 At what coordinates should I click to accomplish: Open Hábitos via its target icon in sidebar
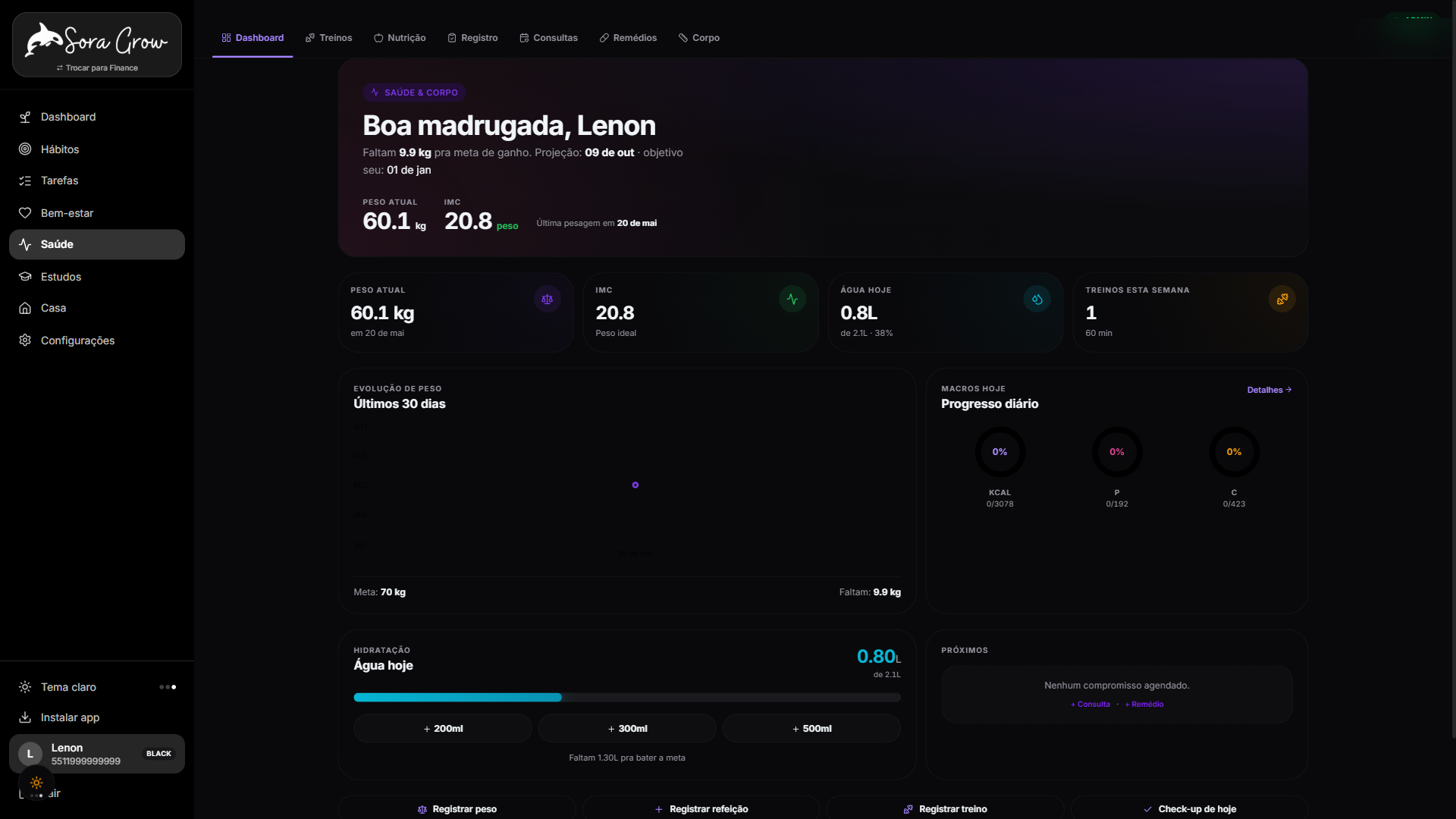pyautogui.click(x=25, y=149)
